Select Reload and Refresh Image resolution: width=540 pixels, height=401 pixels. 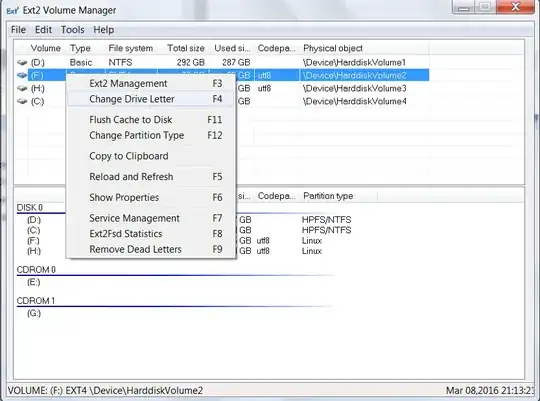coord(151,176)
